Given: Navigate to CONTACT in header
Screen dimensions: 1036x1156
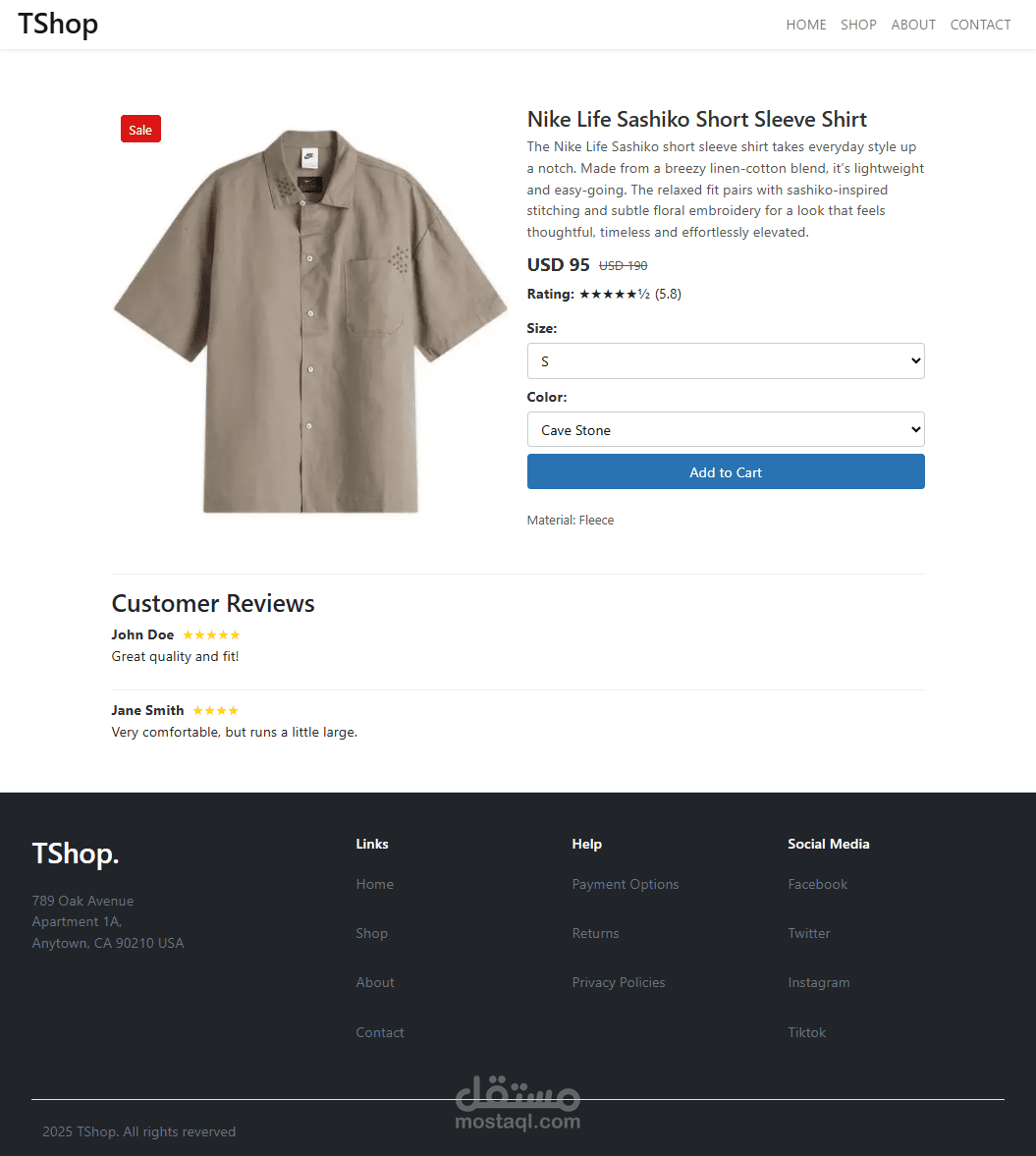Looking at the screenshot, I should [x=980, y=26].
